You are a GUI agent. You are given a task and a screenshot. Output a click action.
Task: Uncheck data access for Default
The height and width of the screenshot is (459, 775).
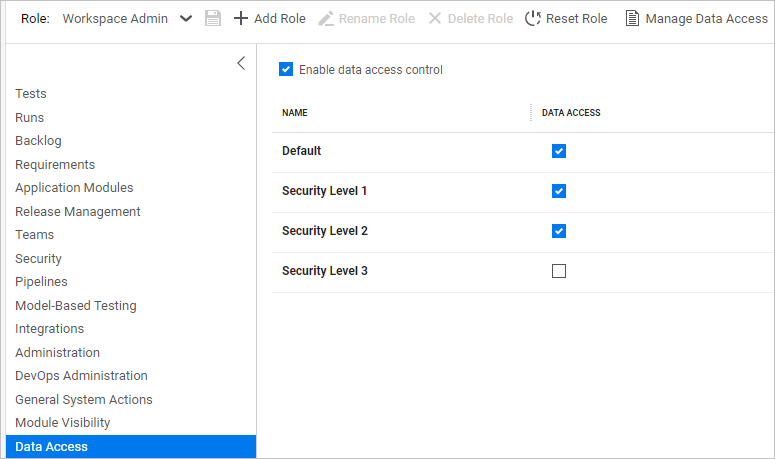[559, 151]
